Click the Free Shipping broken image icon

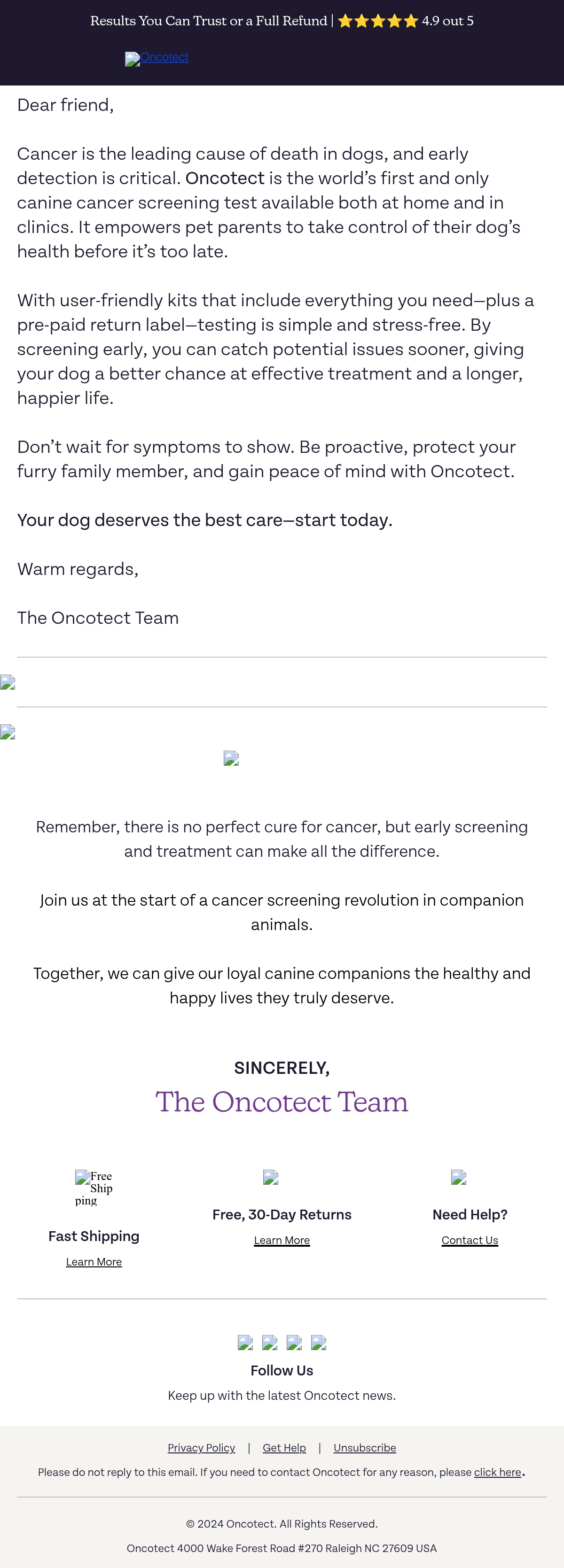pos(94,1188)
